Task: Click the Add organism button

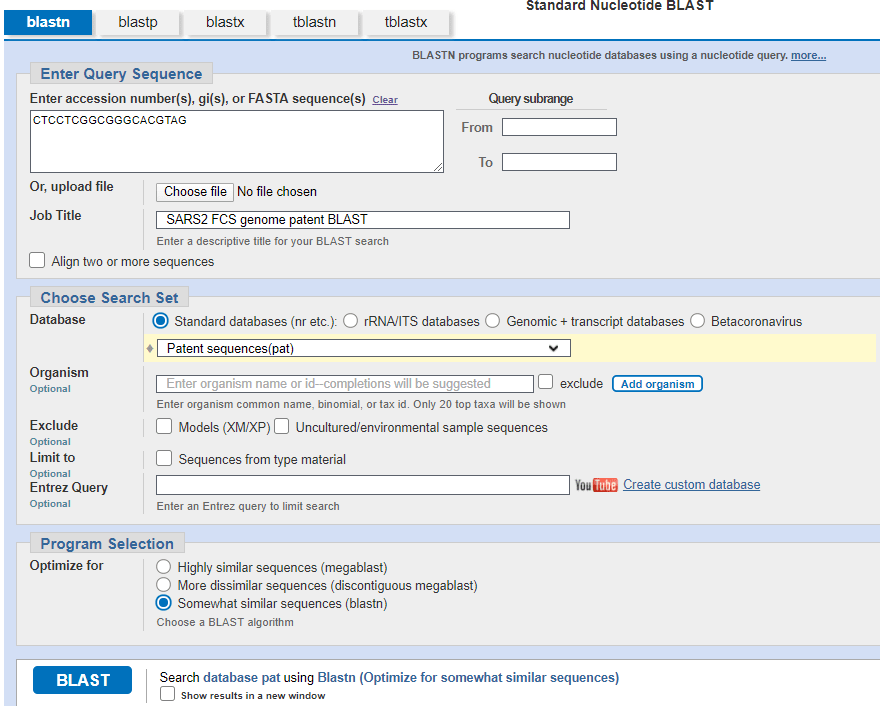Action: (657, 384)
